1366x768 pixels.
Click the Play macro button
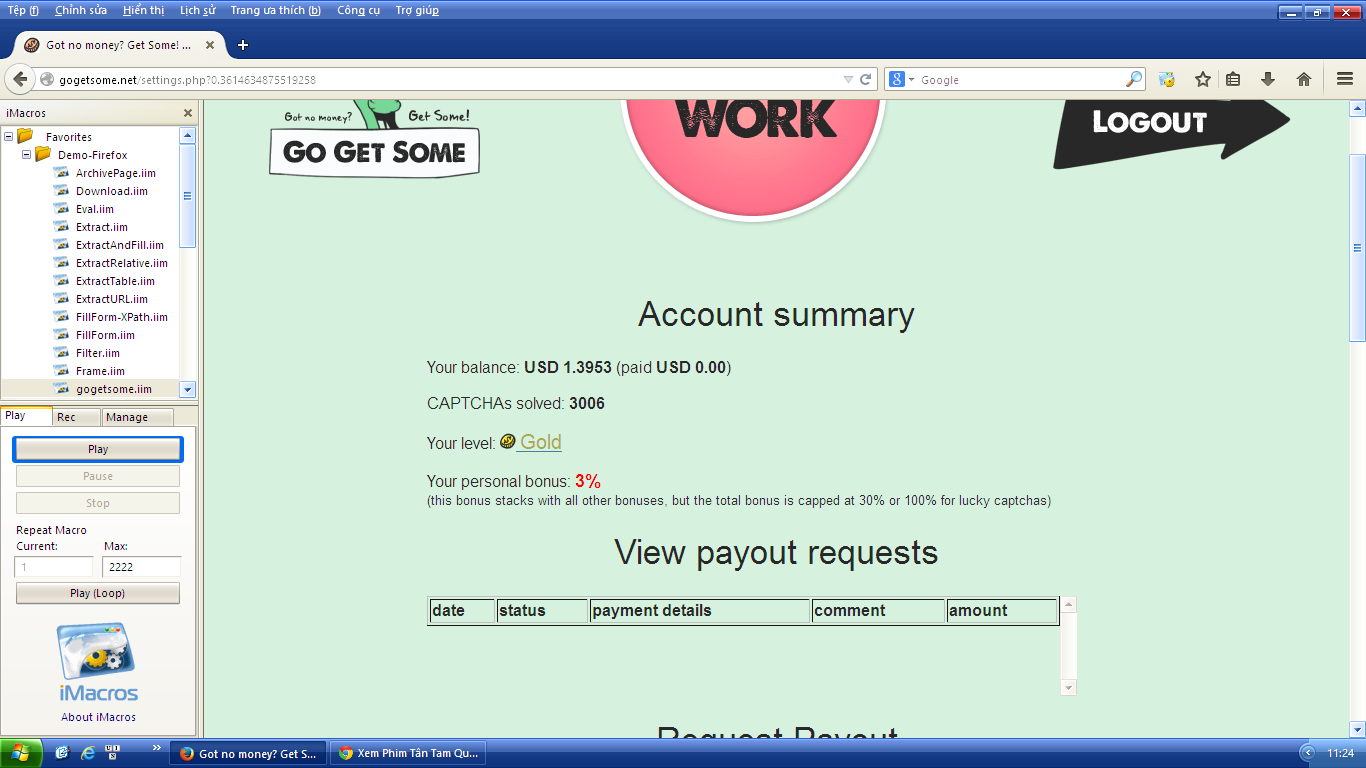pos(98,449)
